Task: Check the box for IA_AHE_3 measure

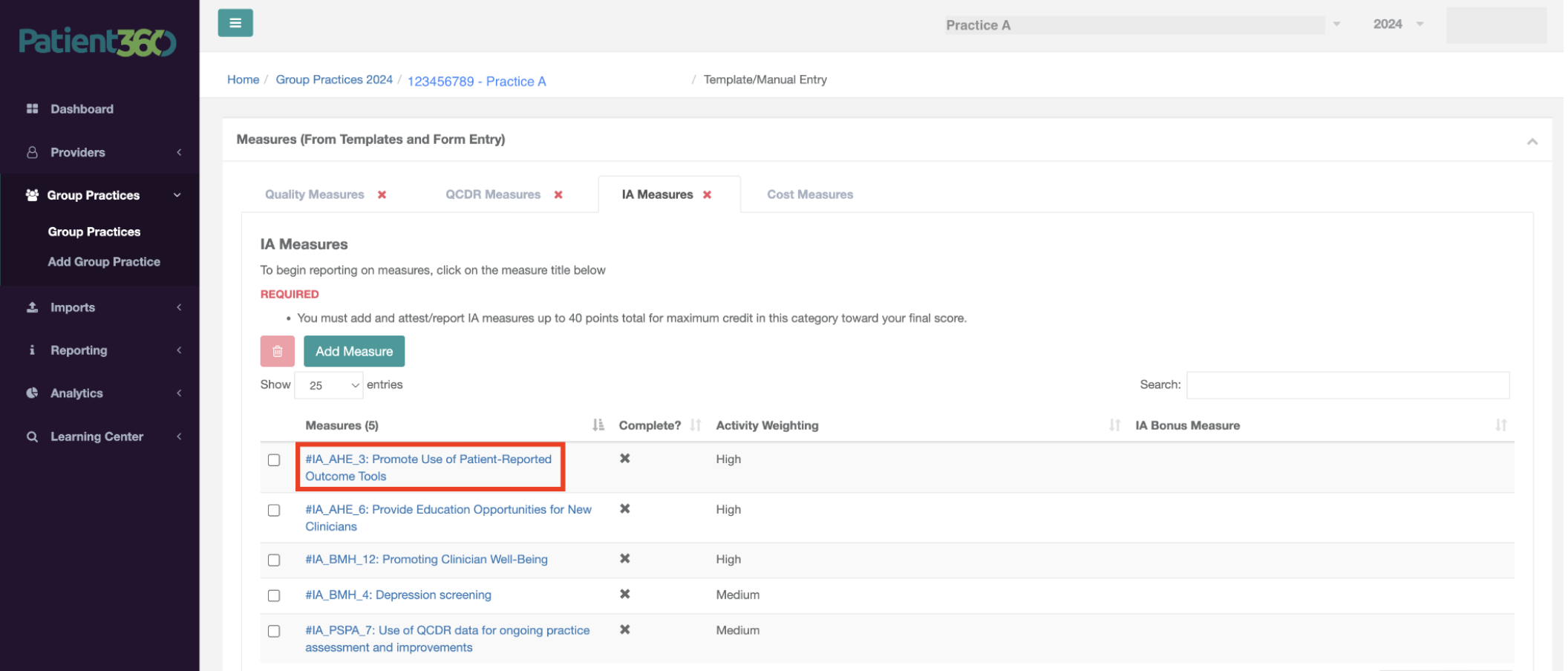Action: tap(274, 460)
